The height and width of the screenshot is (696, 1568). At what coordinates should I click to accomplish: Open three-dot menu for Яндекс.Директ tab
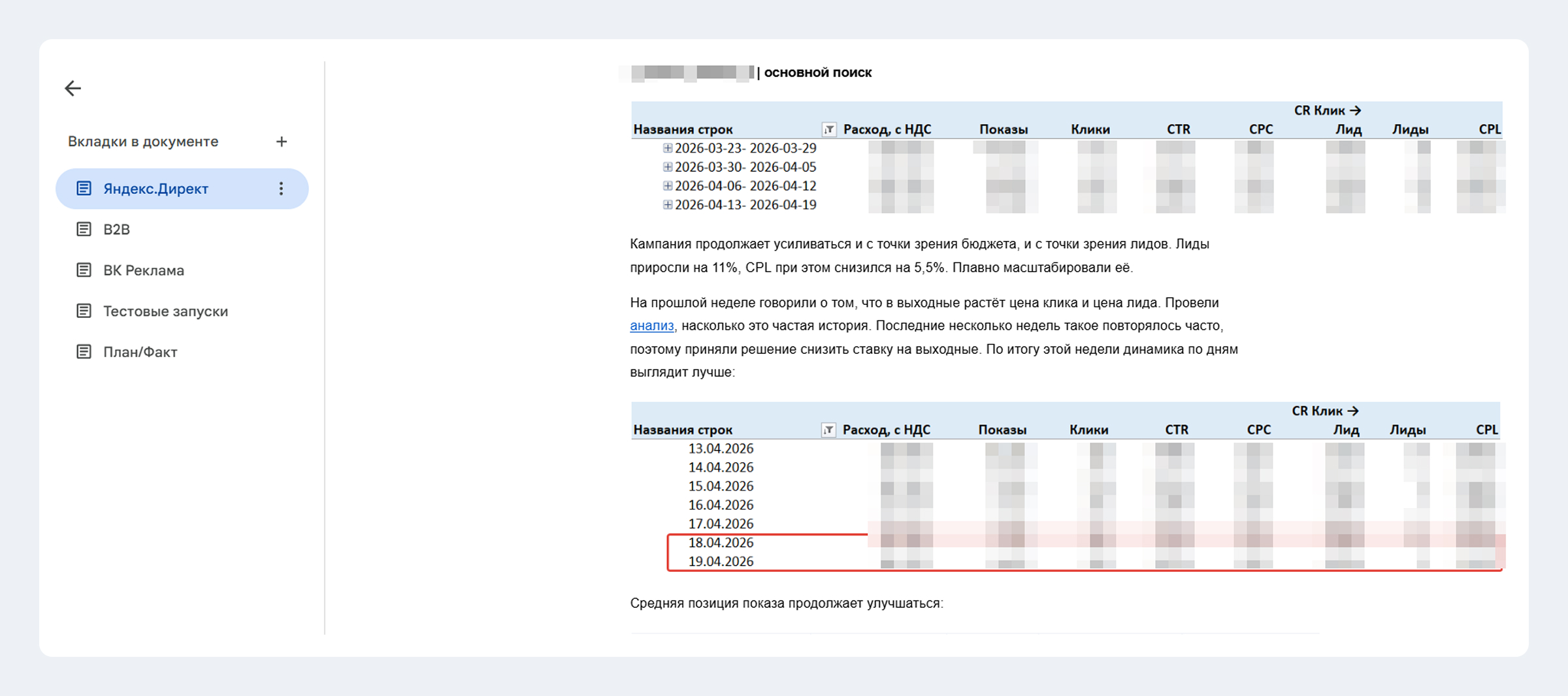click(x=281, y=189)
